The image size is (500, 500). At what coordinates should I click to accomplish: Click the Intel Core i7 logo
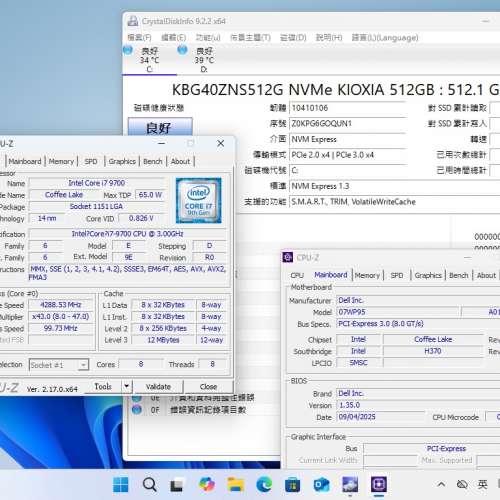tap(199, 200)
